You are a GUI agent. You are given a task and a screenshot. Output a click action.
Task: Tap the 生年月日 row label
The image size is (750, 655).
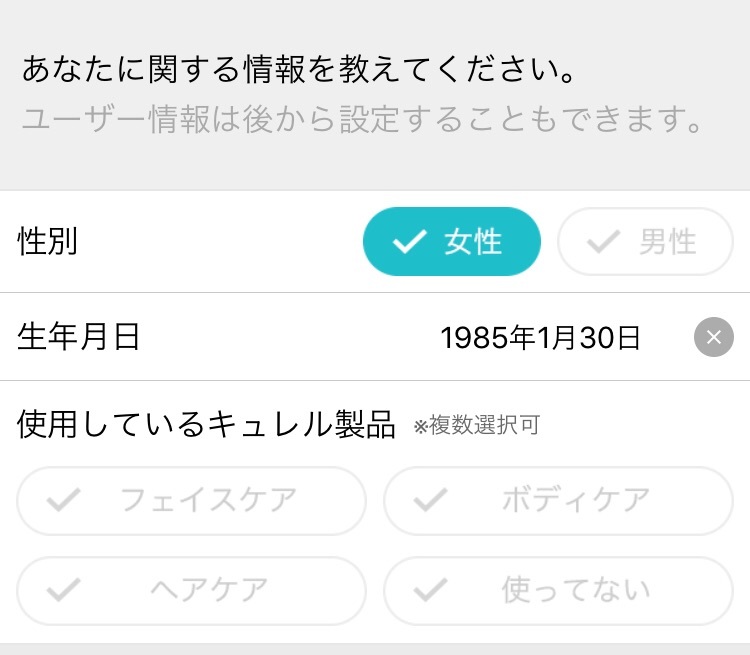click(x=78, y=338)
